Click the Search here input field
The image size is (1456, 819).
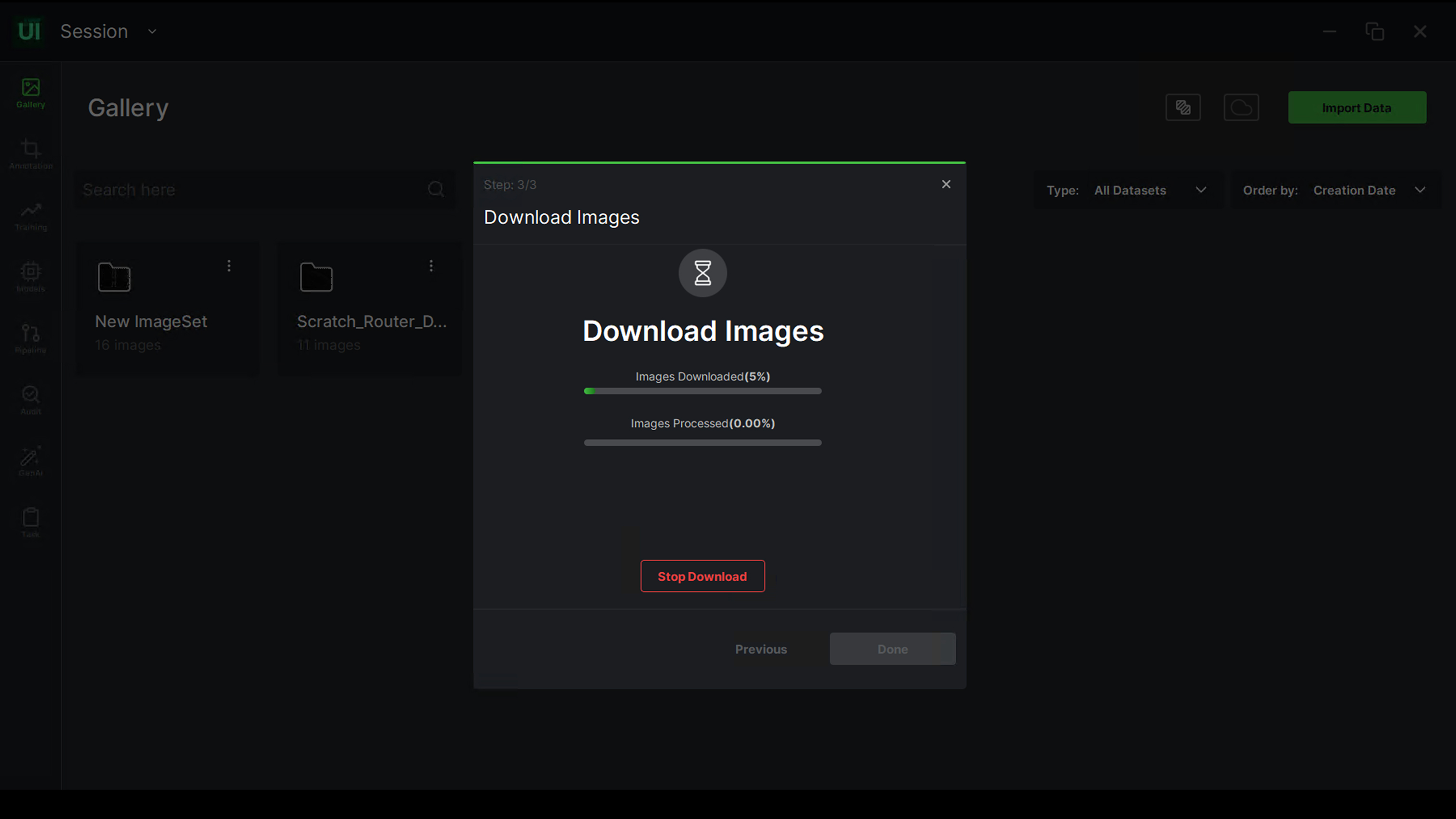[251, 190]
